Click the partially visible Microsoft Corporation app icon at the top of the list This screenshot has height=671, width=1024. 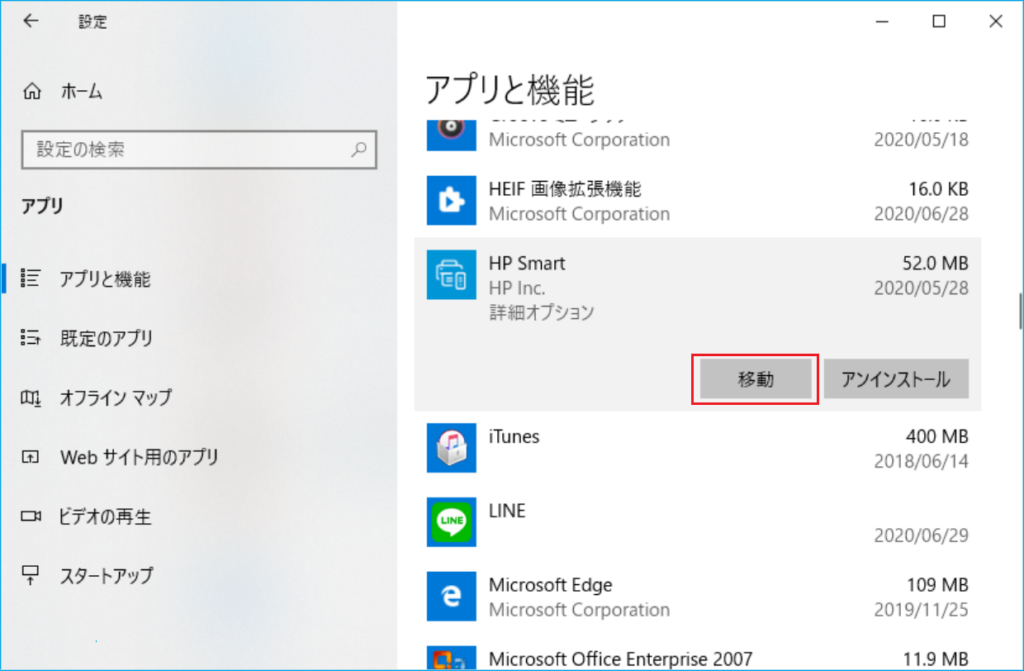[451, 135]
